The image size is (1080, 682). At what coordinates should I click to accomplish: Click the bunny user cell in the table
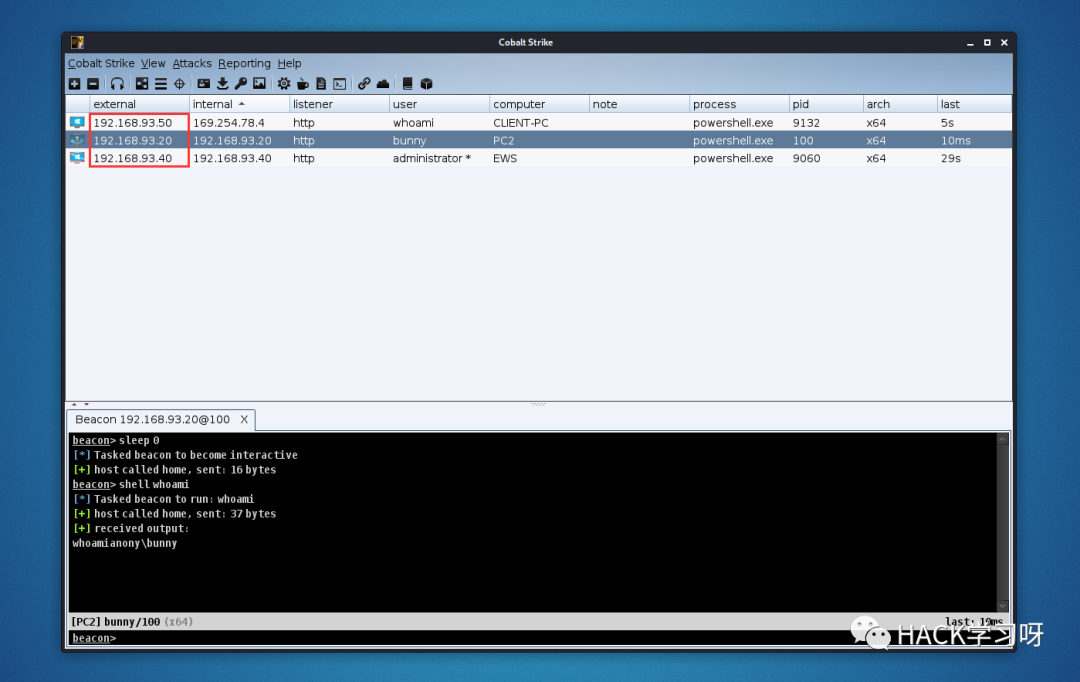point(410,141)
